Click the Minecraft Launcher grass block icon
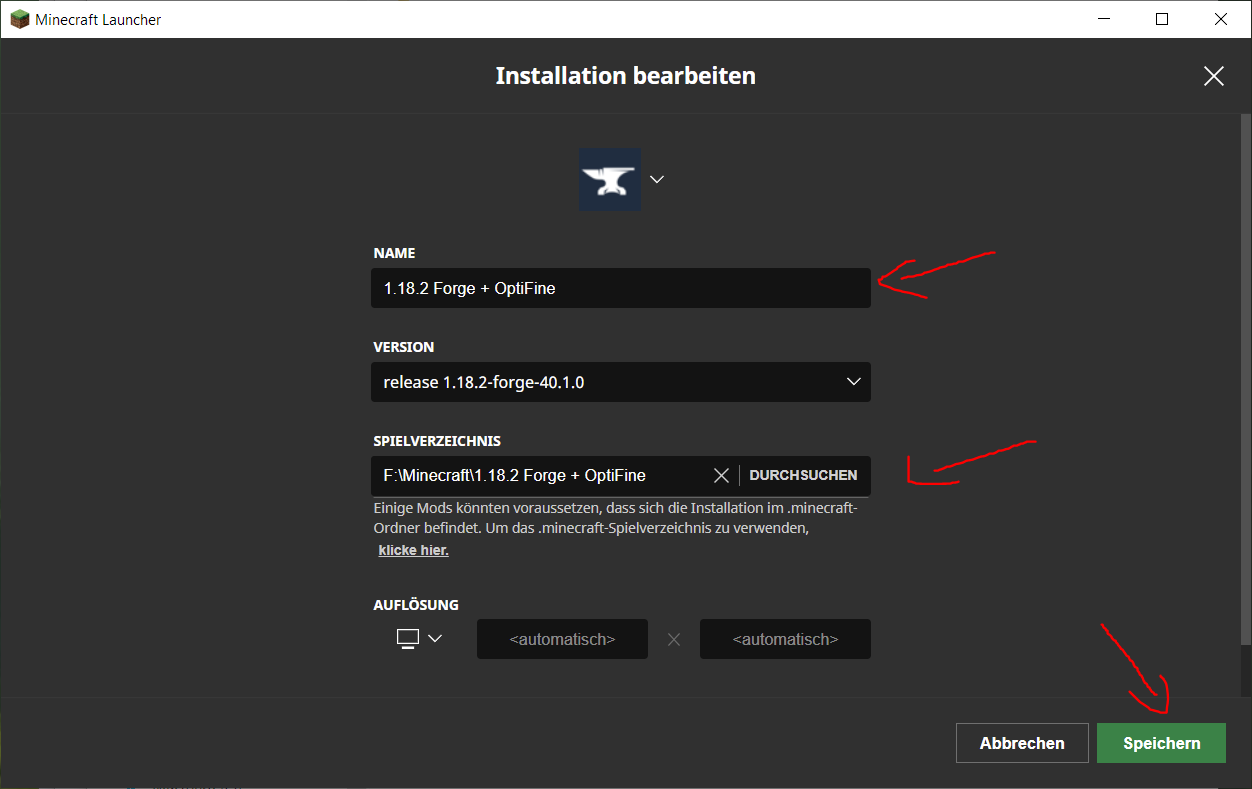The height and width of the screenshot is (789, 1252). pyautogui.click(x=19, y=19)
